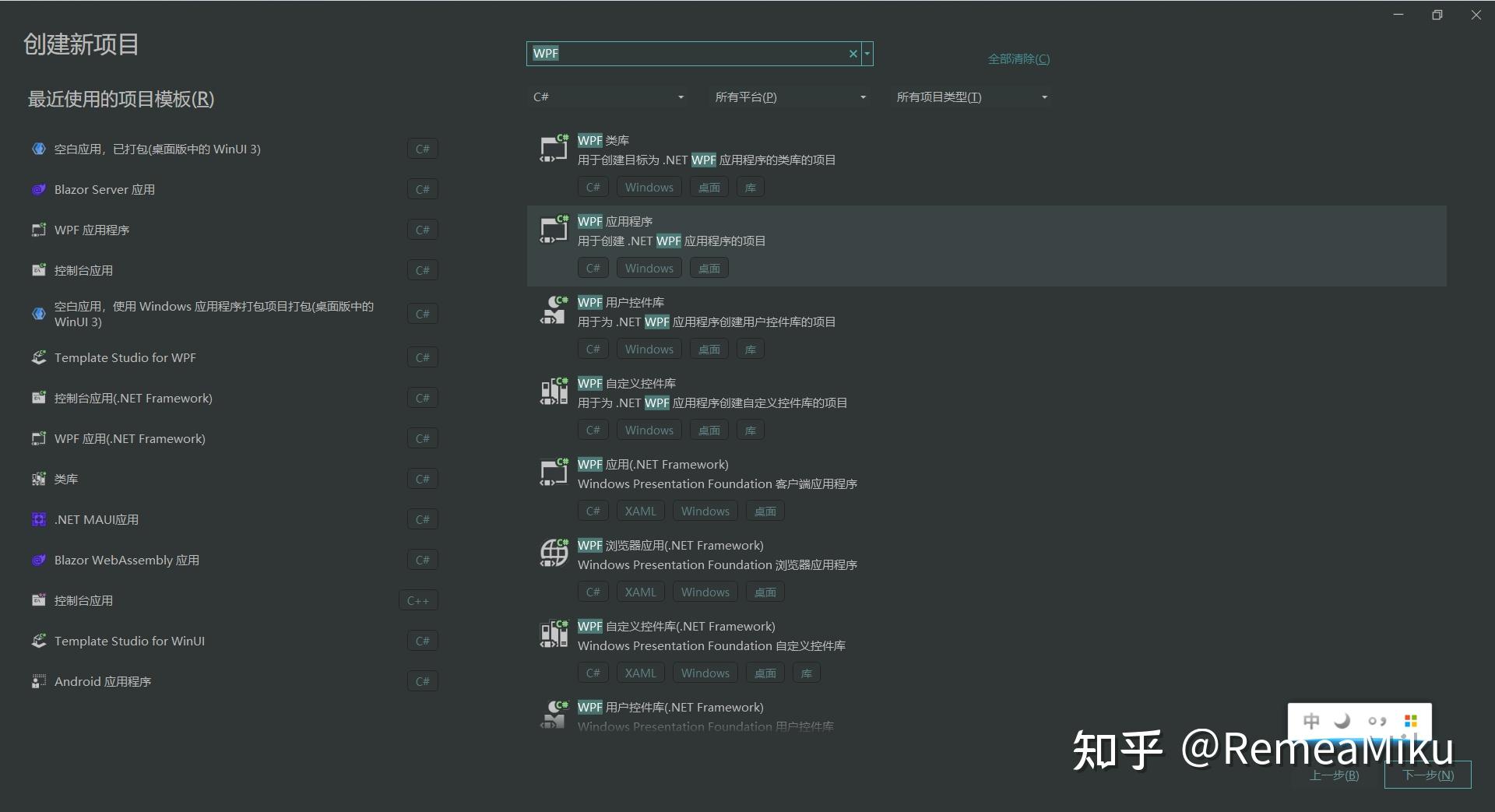Click the C++ badge next to 控制台应用
The image size is (1495, 812).
pos(418,600)
